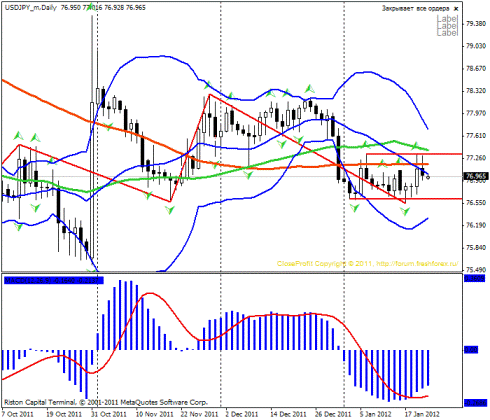Click the current price tag 76.965

(476, 176)
